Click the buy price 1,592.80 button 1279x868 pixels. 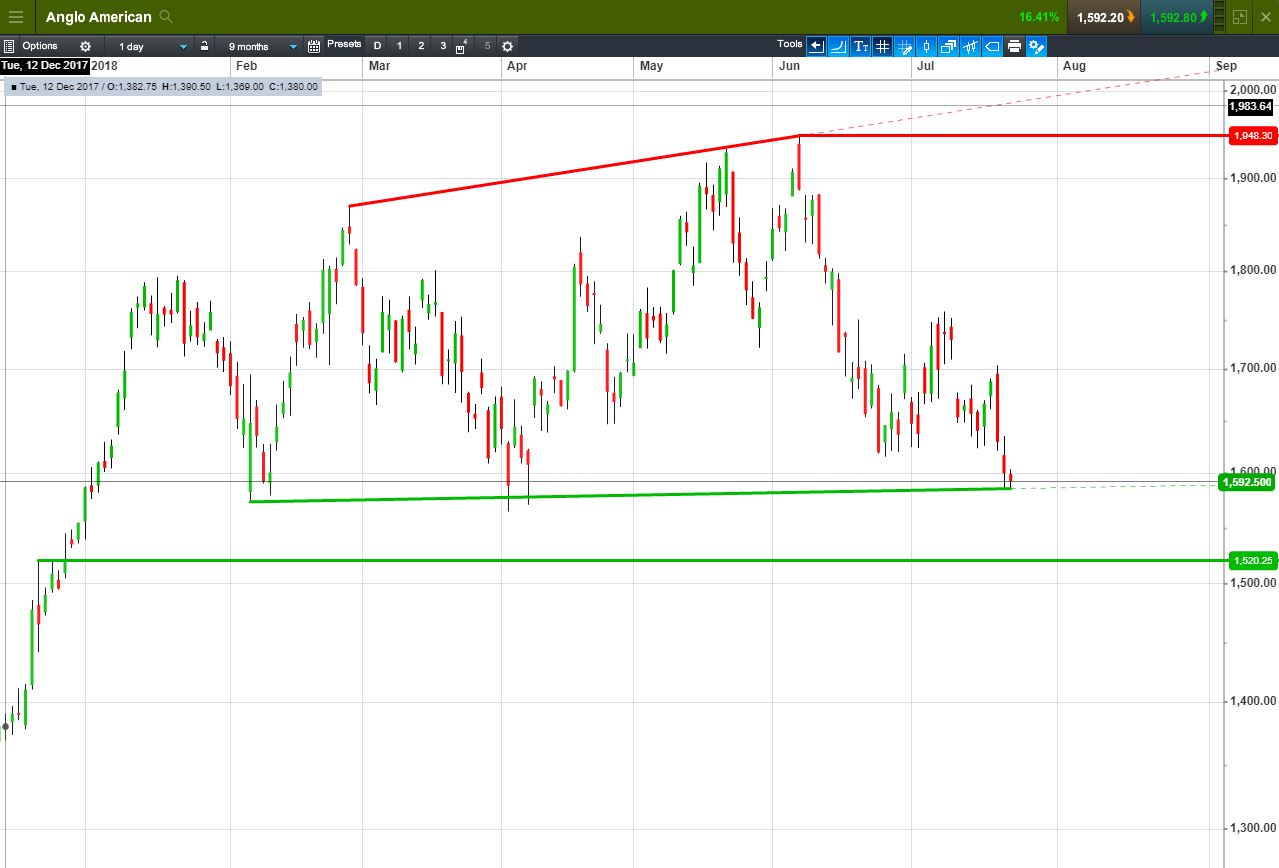(x=1178, y=17)
